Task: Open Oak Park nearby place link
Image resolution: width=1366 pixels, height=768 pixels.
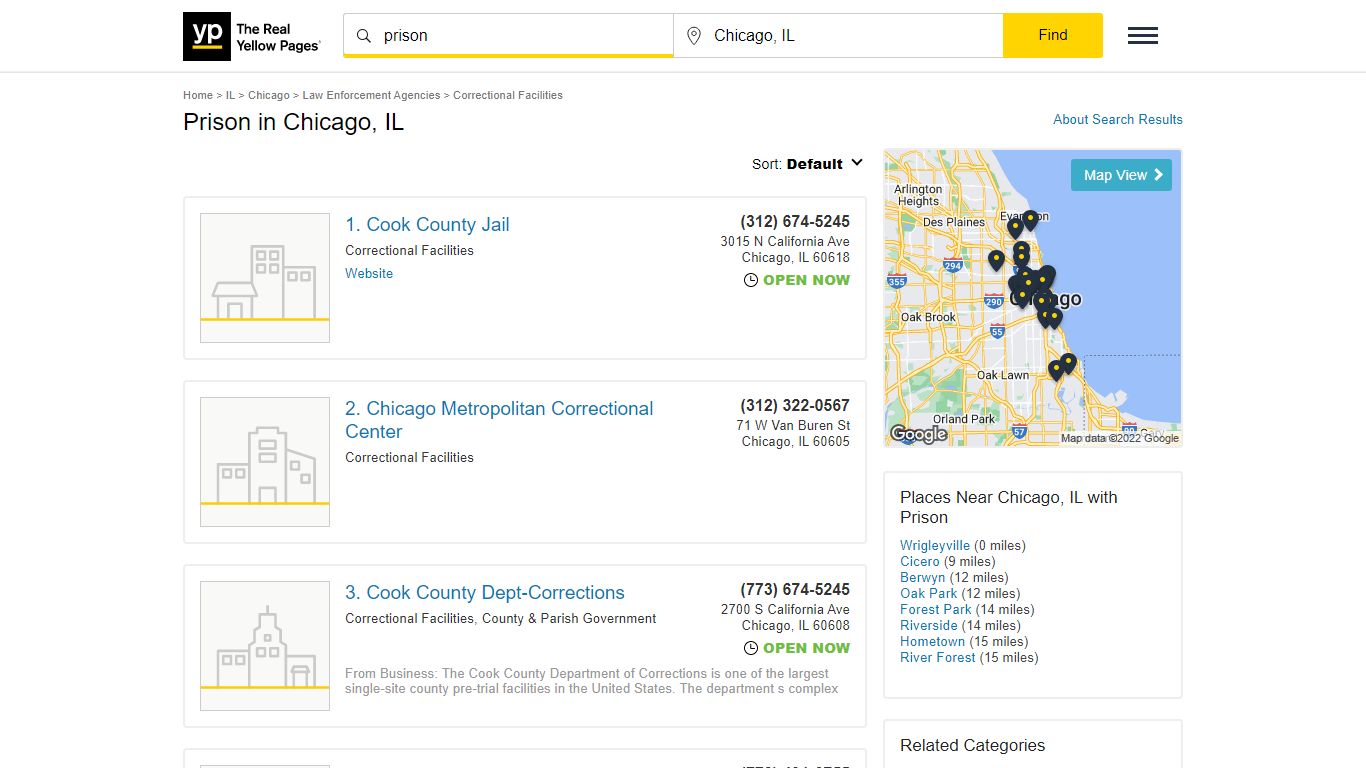Action: click(929, 593)
